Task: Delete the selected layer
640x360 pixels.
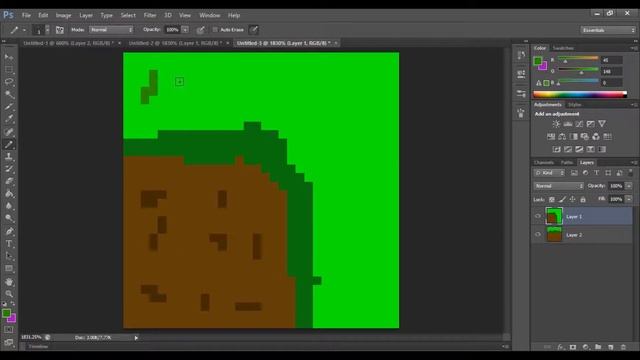Action: (623, 347)
